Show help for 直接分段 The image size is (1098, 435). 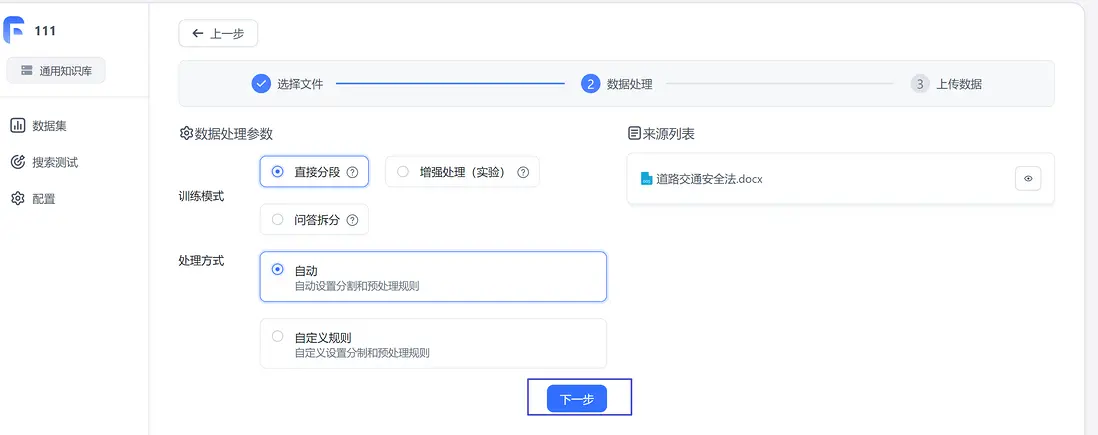pyautogui.click(x=352, y=172)
